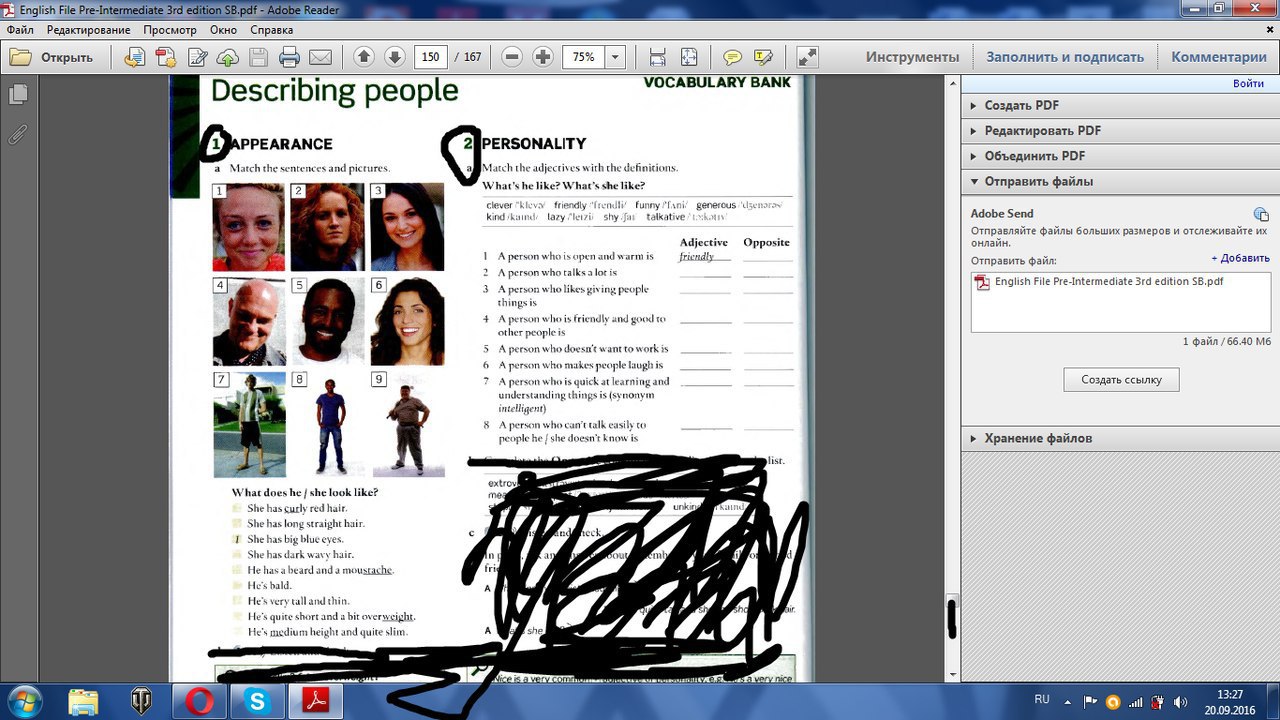The width and height of the screenshot is (1280, 720).
Task: Expand the Объединить PDF section
Action: point(1118,156)
